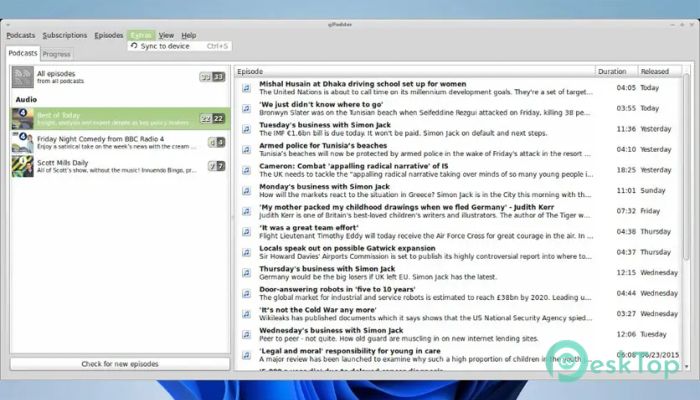
Task: Click audio icon for Cameron Combat episode
Action: (246, 170)
